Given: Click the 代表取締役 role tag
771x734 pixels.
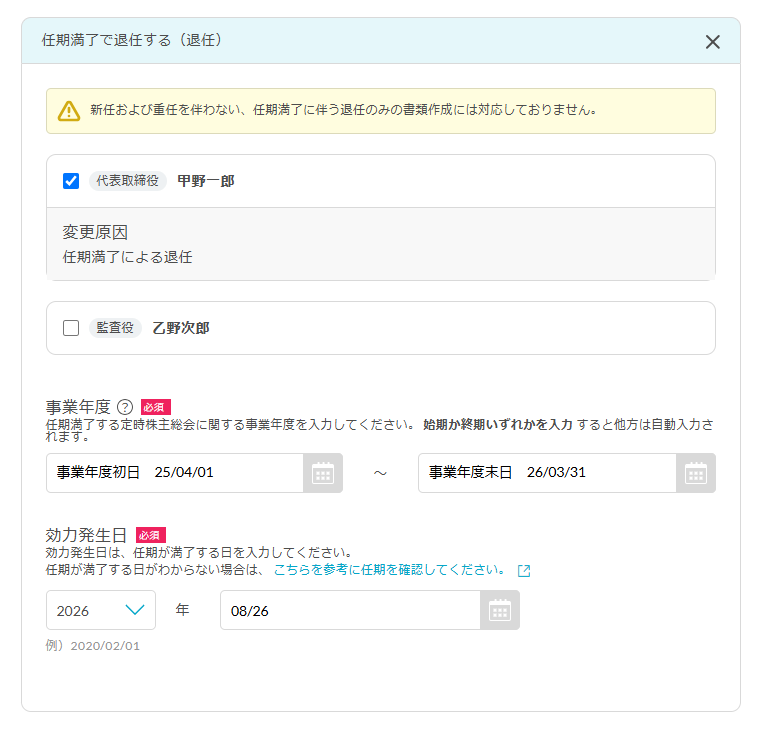Looking at the screenshot, I should 128,181.
